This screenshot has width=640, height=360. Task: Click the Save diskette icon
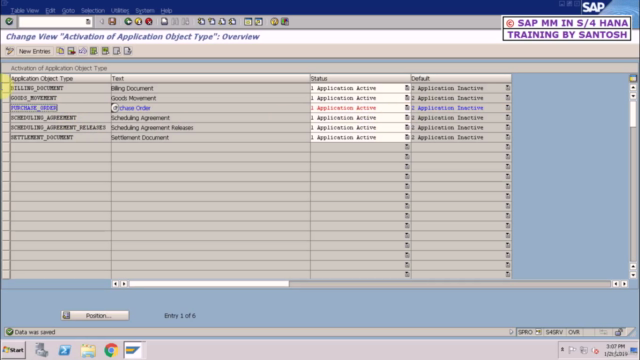(112, 21)
